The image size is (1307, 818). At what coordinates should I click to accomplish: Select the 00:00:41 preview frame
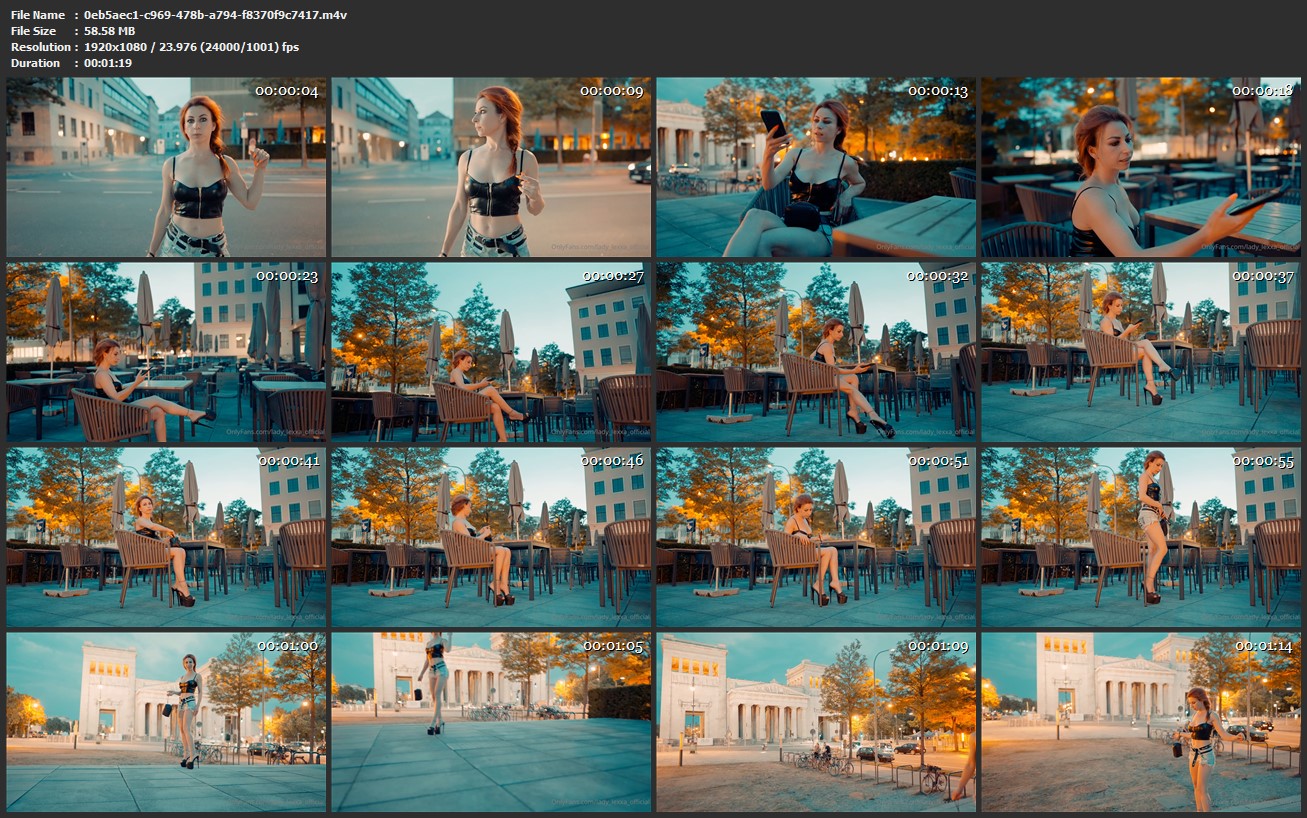[166, 537]
